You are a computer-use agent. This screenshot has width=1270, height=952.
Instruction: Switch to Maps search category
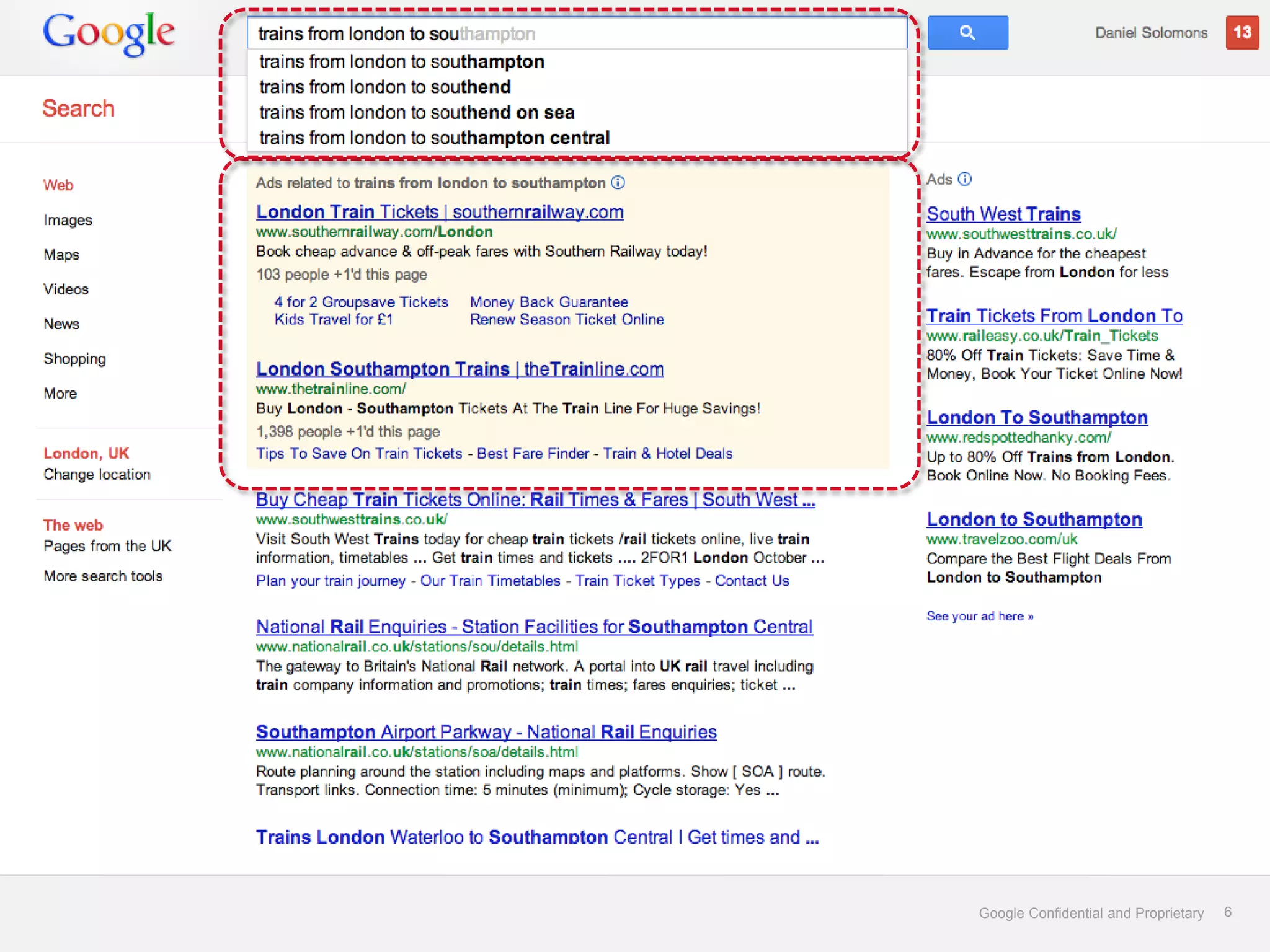[61, 255]
